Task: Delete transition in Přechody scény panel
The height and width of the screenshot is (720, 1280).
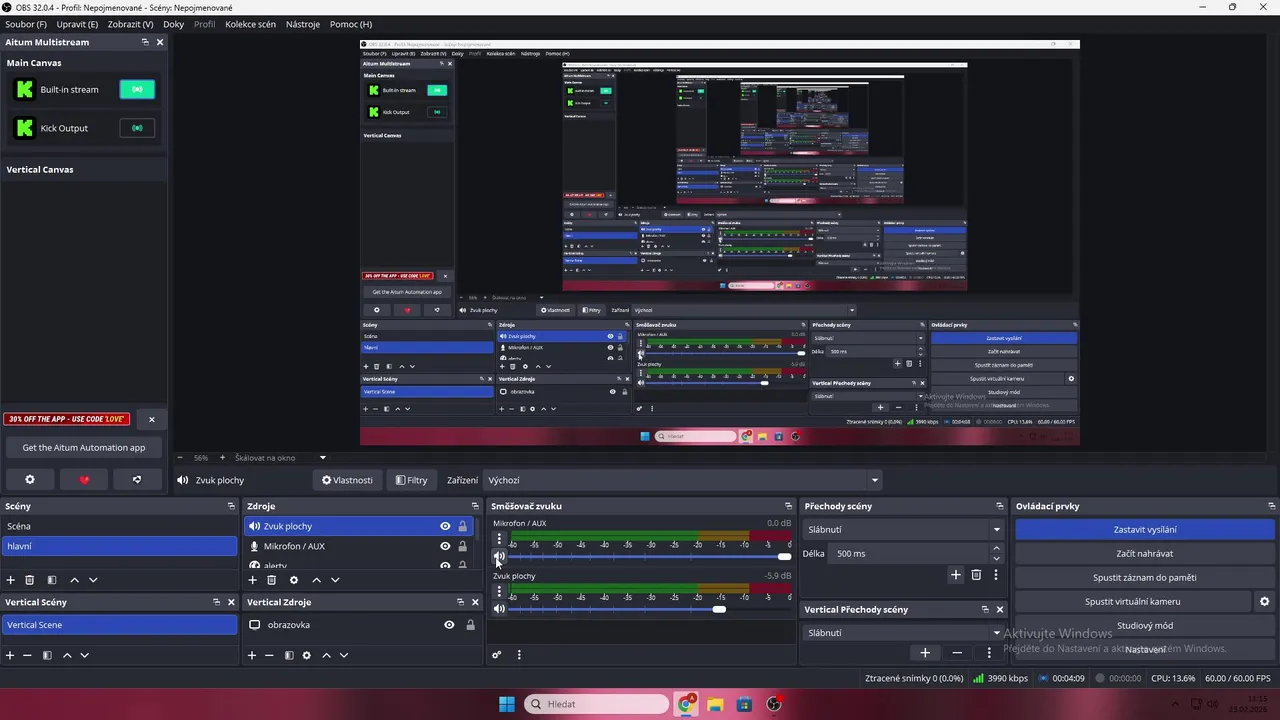Action: [977, 575]
